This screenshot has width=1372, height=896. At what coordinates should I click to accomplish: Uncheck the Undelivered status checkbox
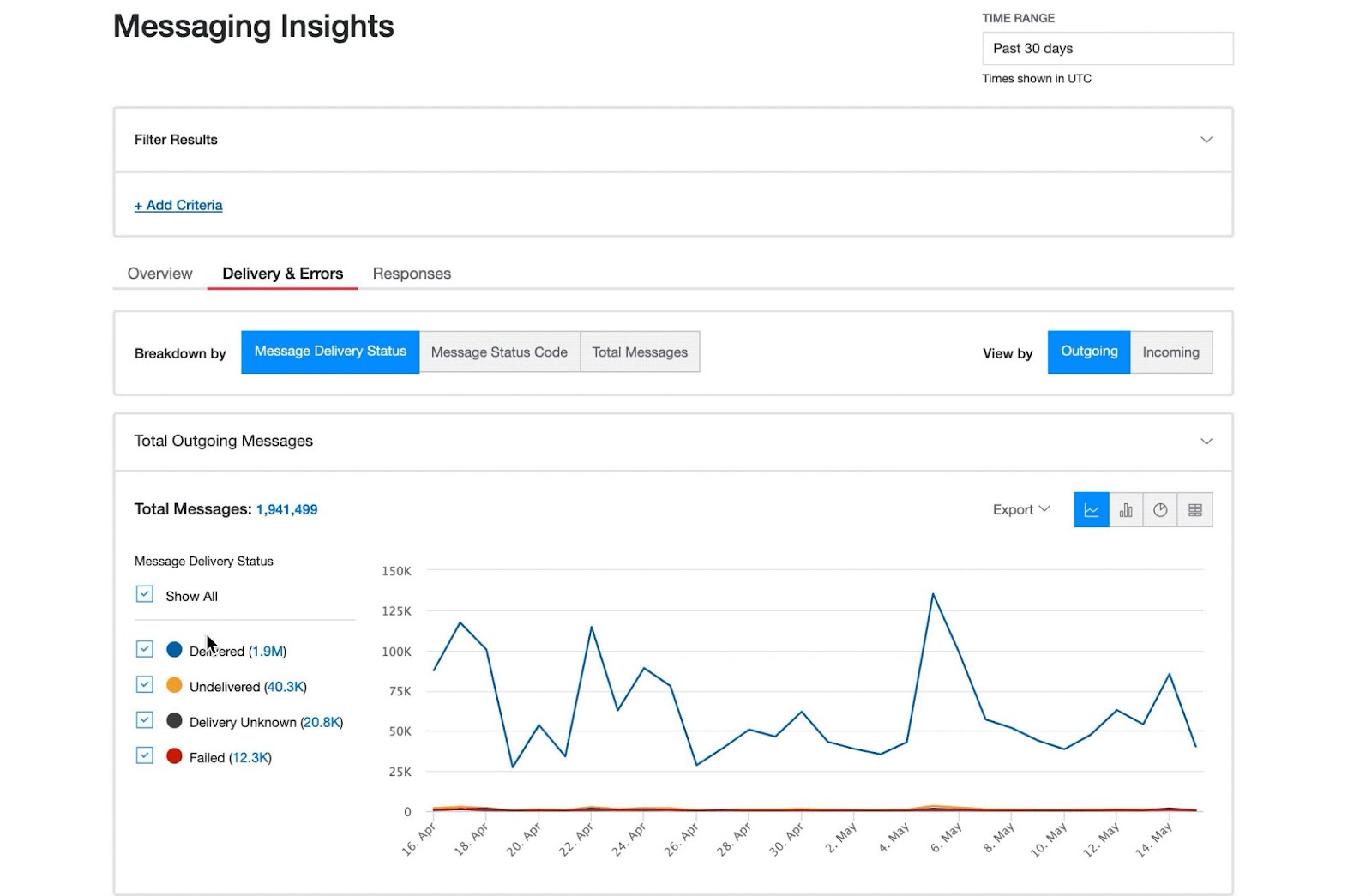coord(145,684)
